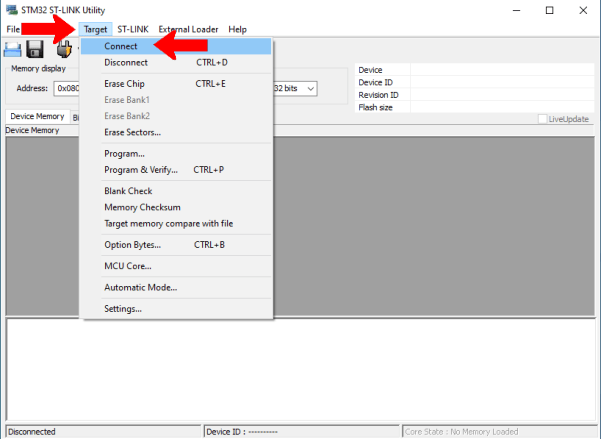Open Option Bytes from the menu
The image size is (601, 439).
coord(132,244)
